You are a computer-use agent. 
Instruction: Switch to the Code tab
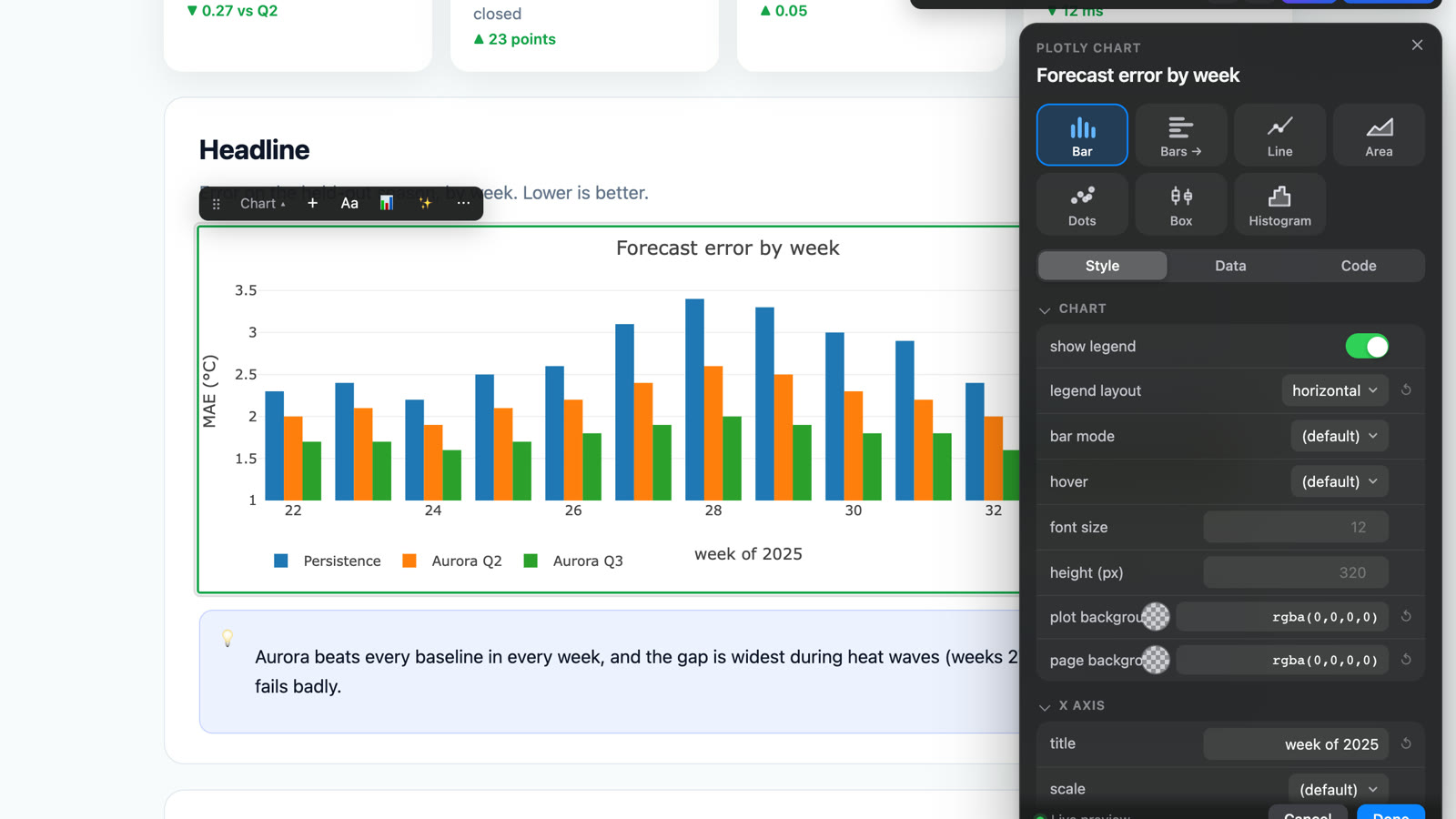coord(1359,266)
